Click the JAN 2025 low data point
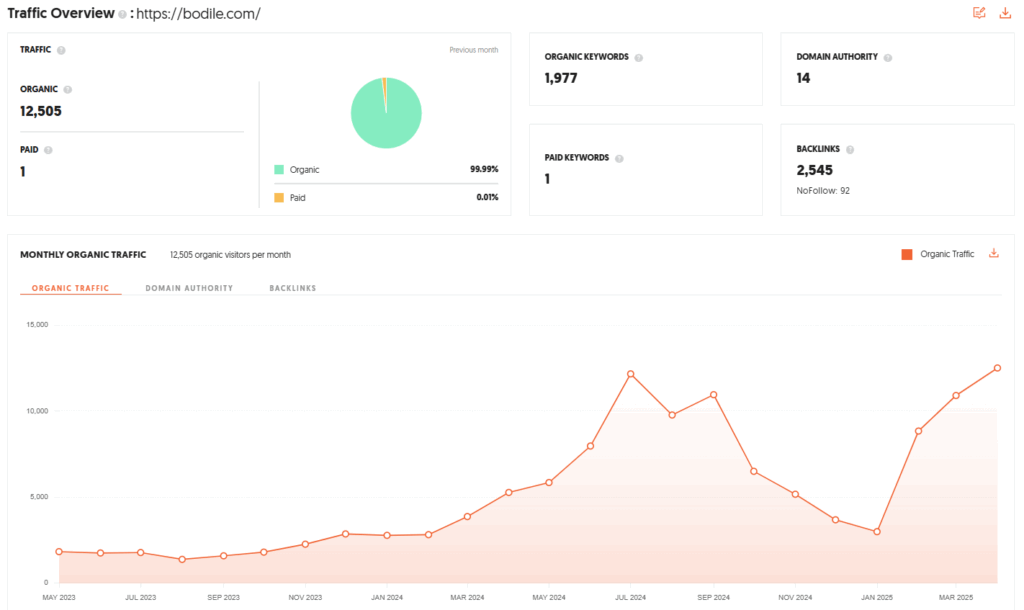 (x=877, y=532)
